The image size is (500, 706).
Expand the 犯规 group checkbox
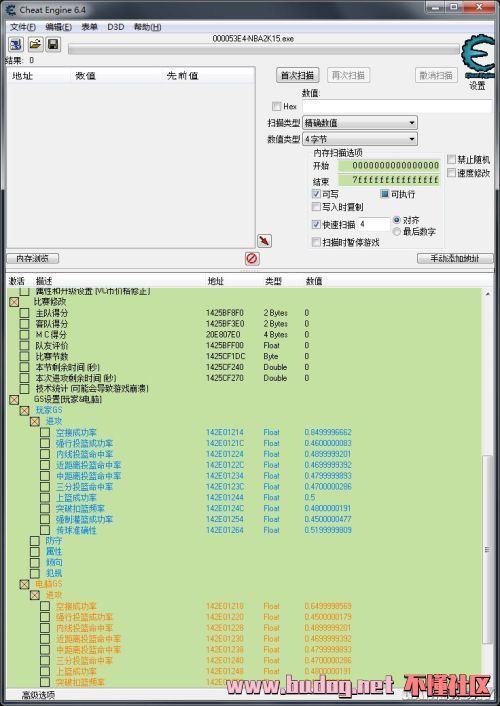click(x=35, y=573)
